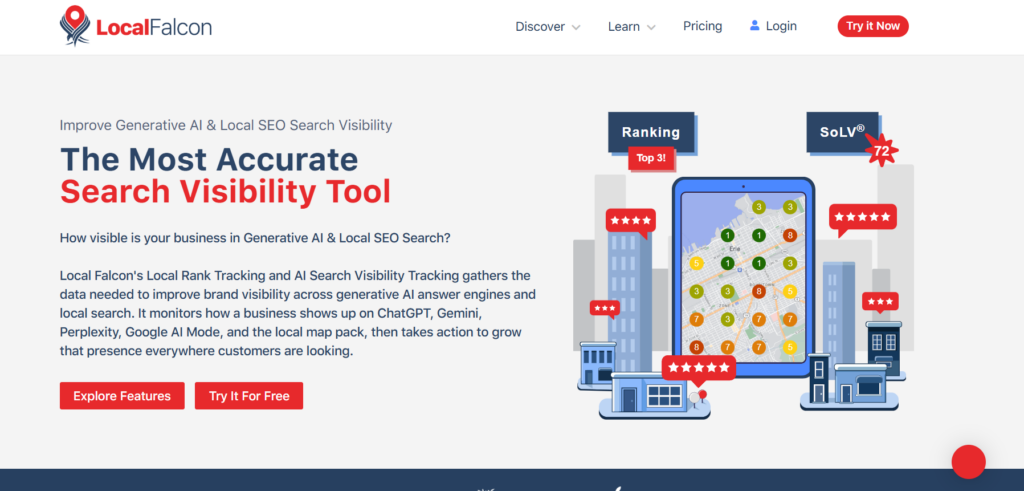The width and height of the screenshot is (1024, 491).
Task: Click the 'Search Visibility Tool' red heading
Action: click(x=225, y=191)
